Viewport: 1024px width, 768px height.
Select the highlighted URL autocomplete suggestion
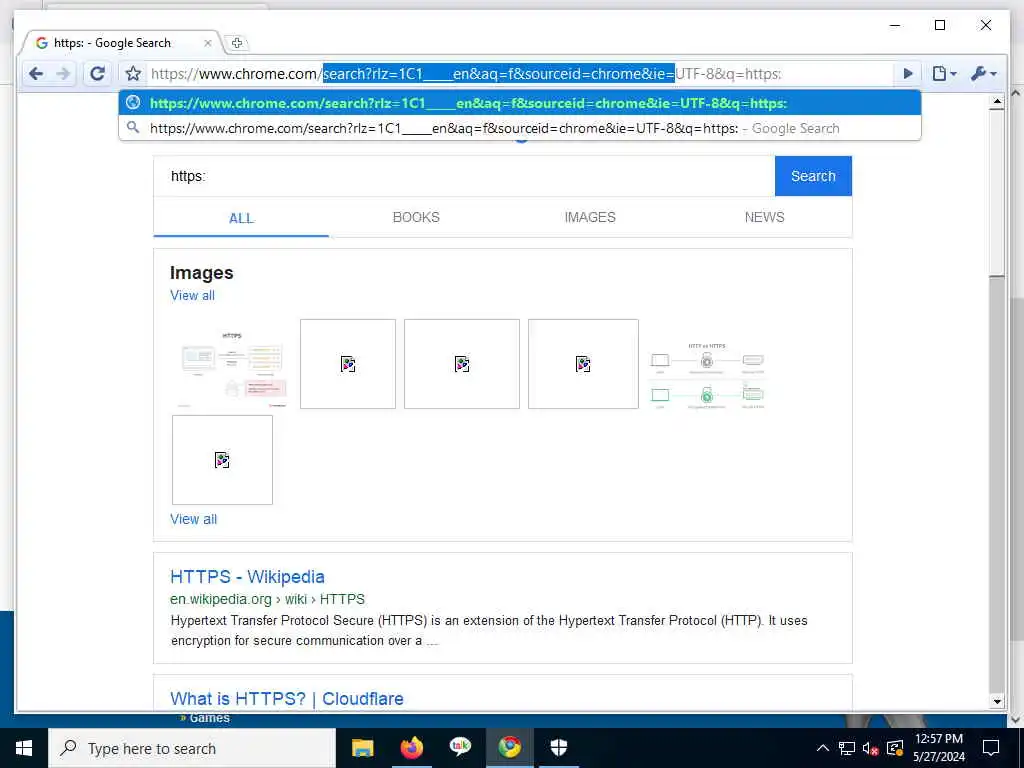point(520,103)
